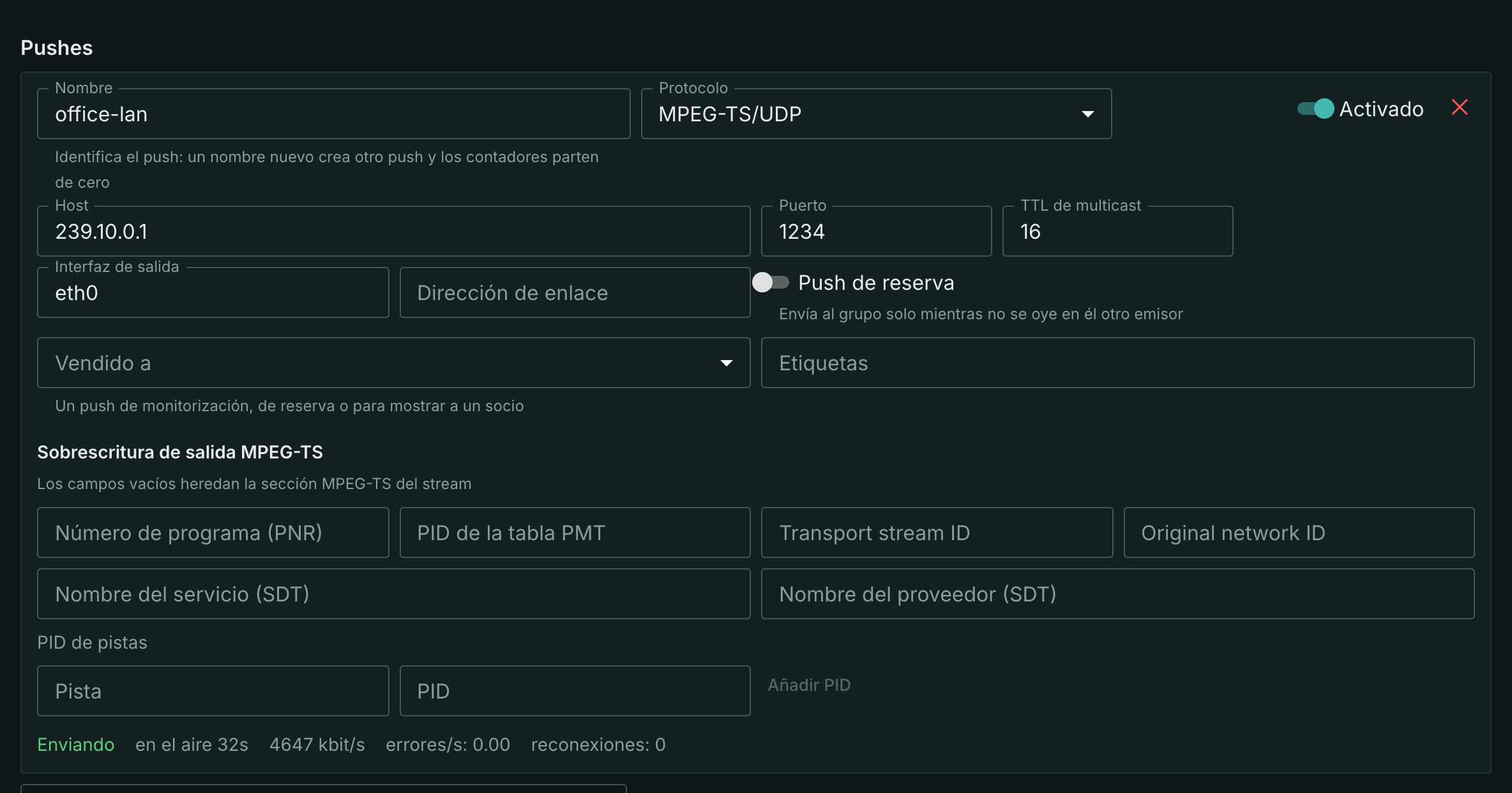
Task: Click the Puerto field with 1234
Action: tap(876, 231)
